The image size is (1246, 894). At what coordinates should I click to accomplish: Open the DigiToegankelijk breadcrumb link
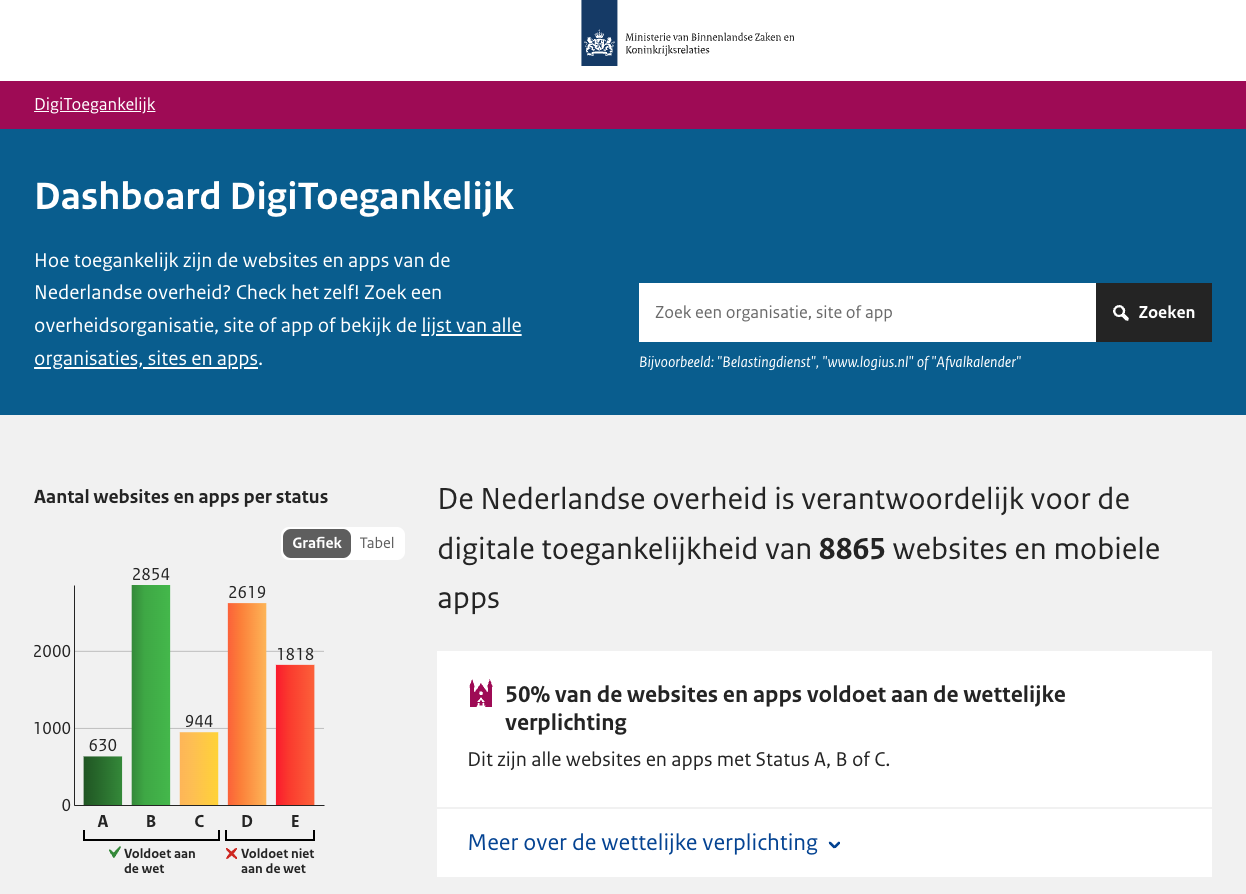95,104
